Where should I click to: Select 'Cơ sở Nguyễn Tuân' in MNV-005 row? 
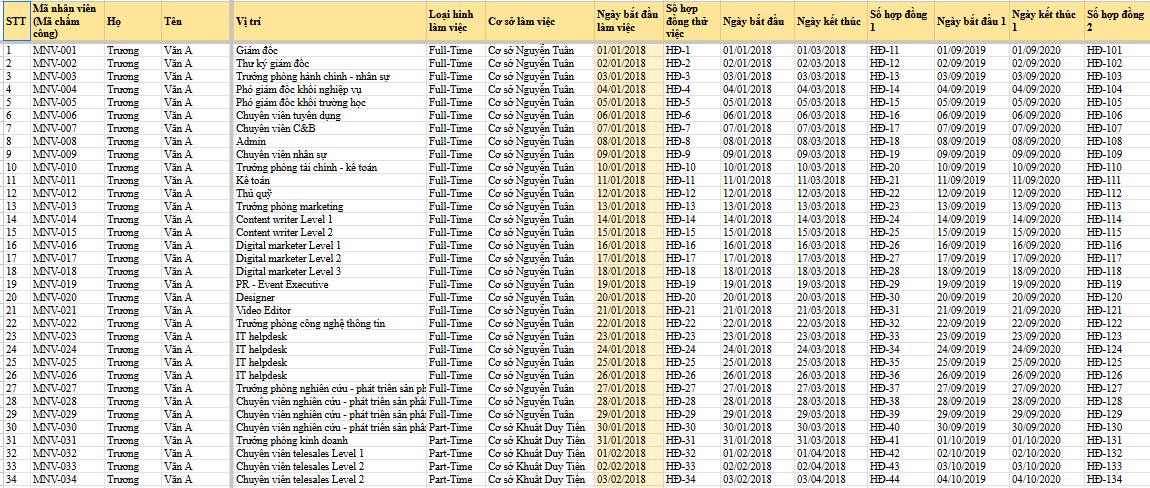pyautogui.click(x=540, y=102)
